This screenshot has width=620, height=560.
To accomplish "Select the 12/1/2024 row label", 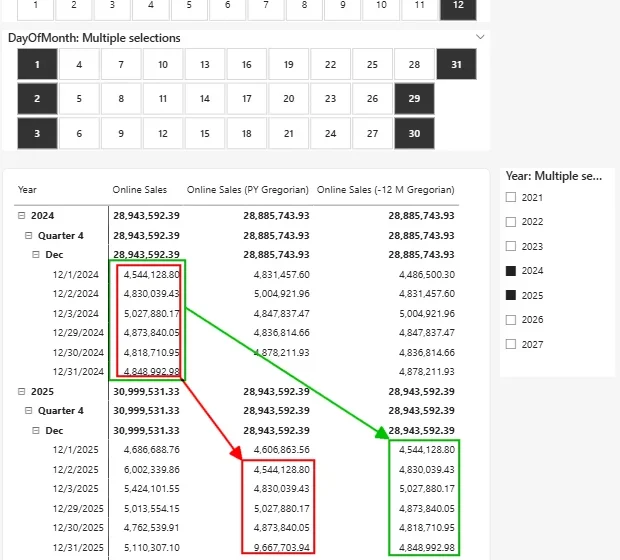I will pyautogui.click(x=75, y=274).
